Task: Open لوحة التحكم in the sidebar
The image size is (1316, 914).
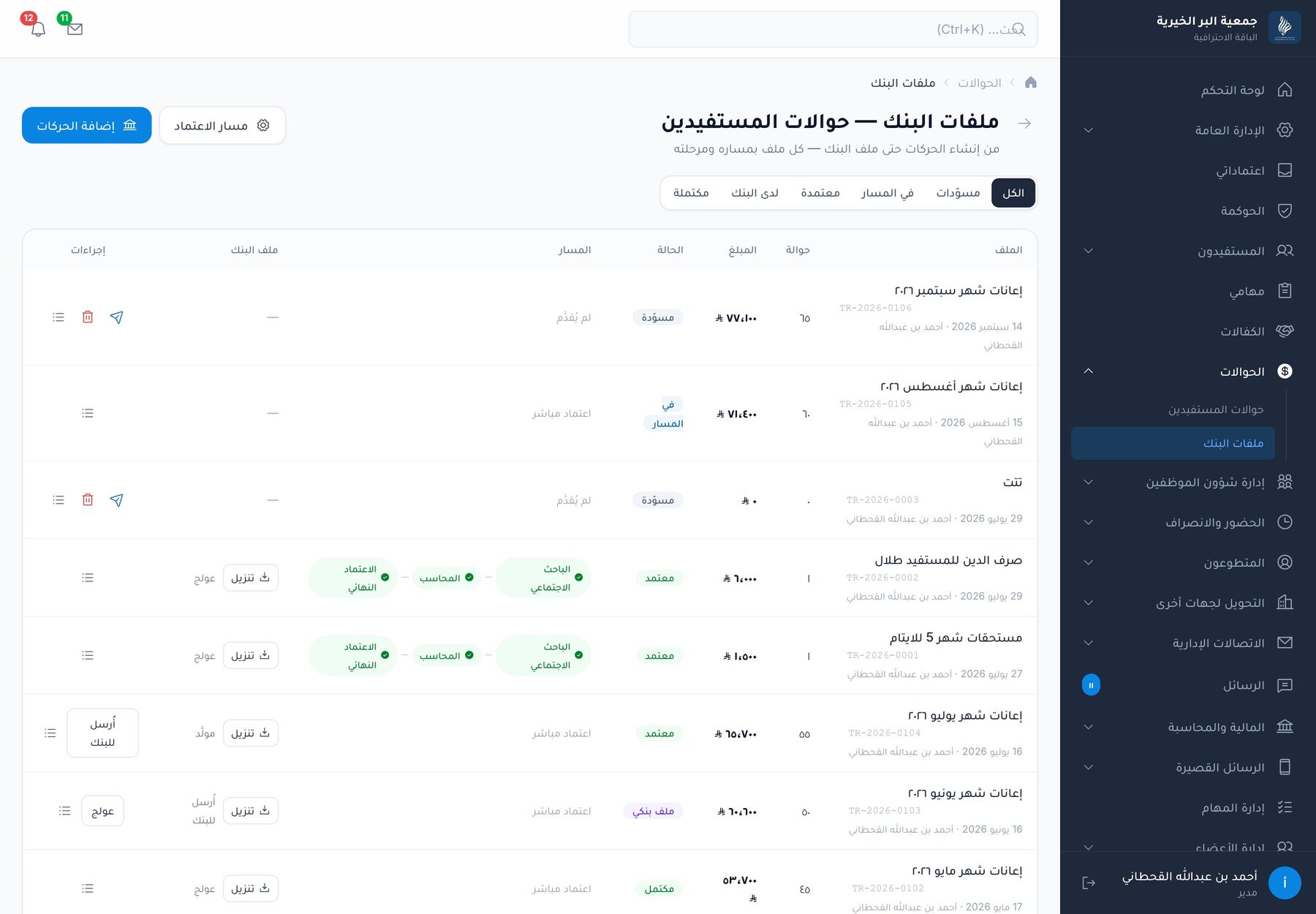Action: click(x=1184, y=90)
